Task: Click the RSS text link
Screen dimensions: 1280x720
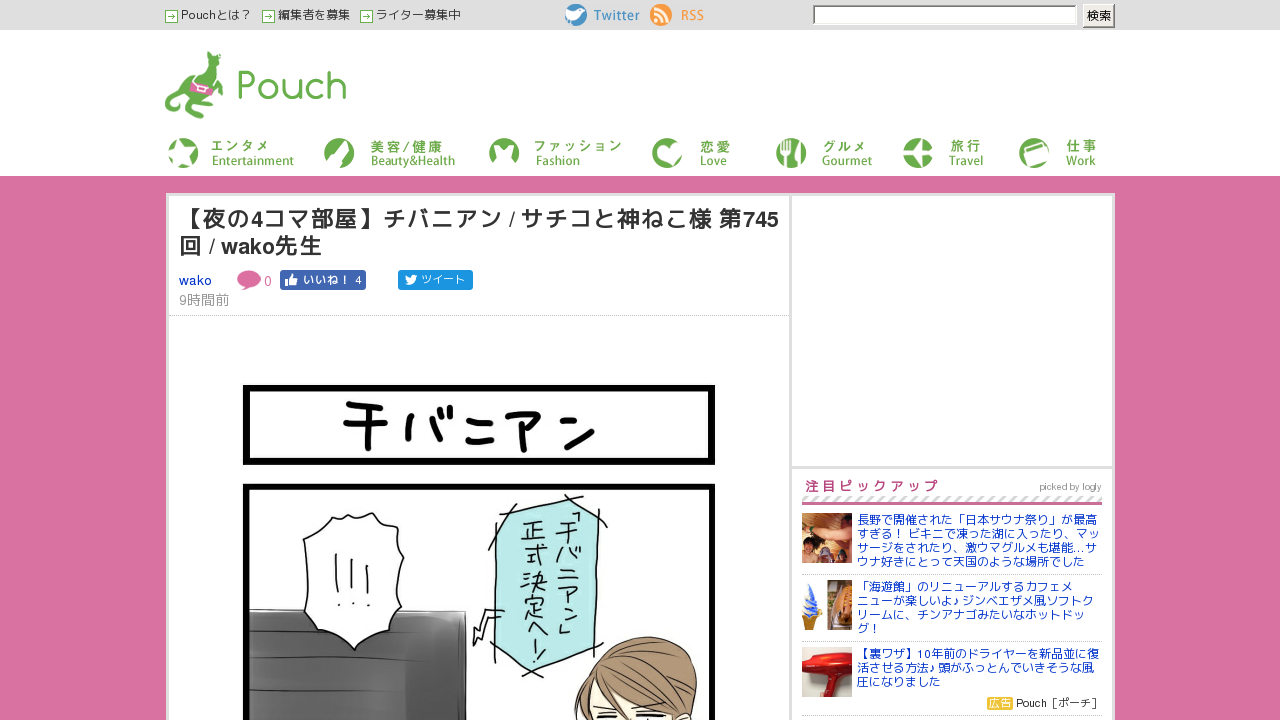Action: [x=692, y=15]
